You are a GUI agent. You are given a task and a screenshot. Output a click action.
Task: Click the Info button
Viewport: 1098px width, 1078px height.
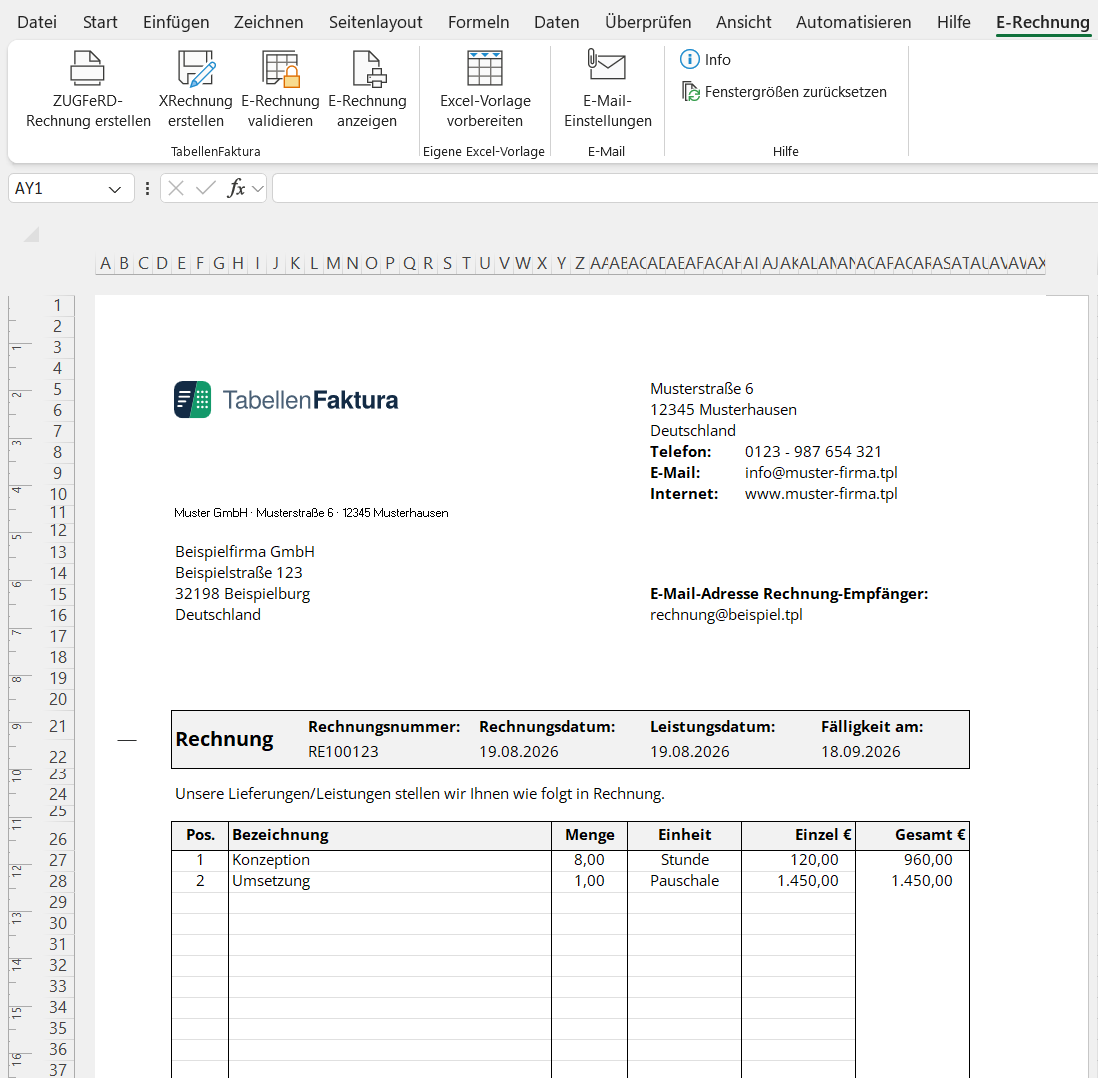[705, 60]
